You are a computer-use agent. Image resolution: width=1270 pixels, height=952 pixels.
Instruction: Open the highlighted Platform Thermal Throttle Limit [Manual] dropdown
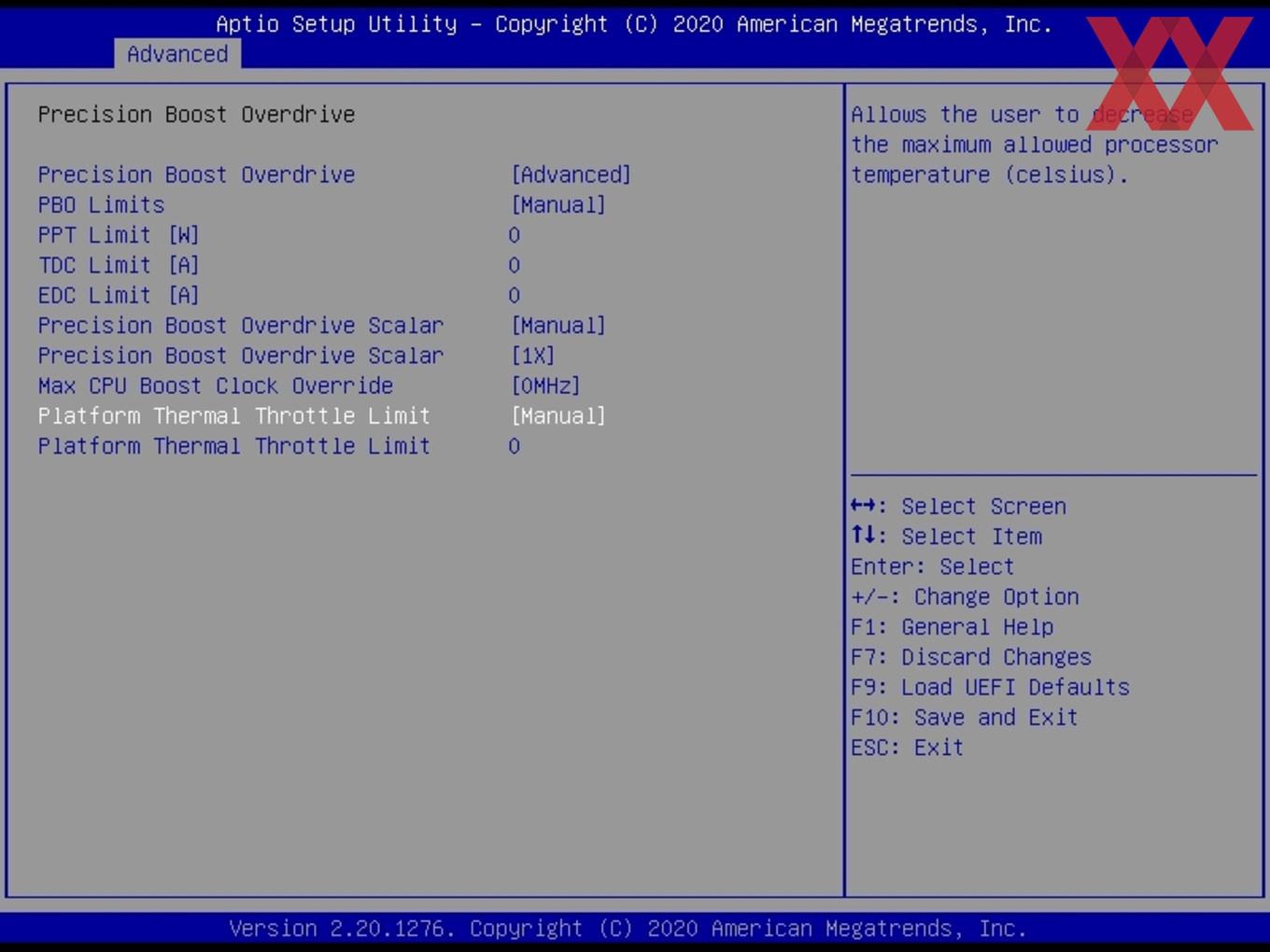point(558,415)
